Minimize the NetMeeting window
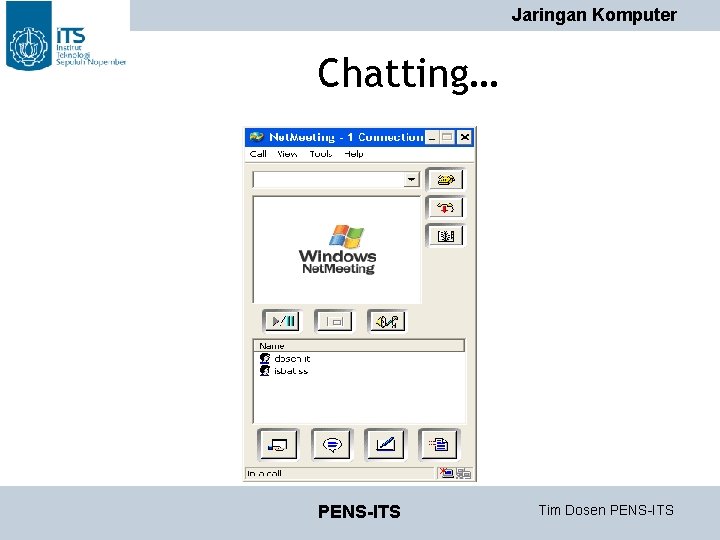 pyautogui.click(x=432, y=137)
